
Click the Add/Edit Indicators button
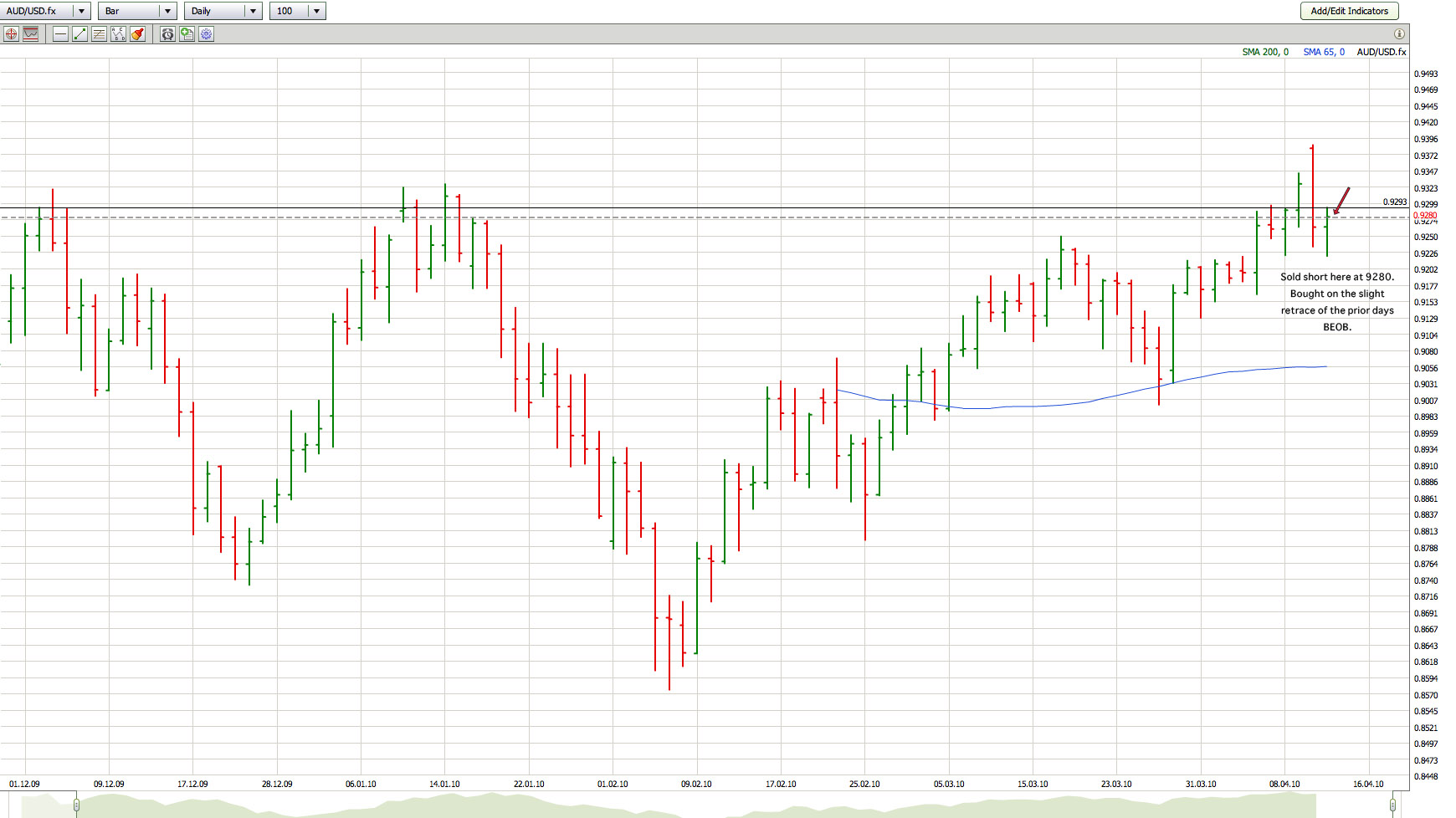click(x=1349, y=11)
